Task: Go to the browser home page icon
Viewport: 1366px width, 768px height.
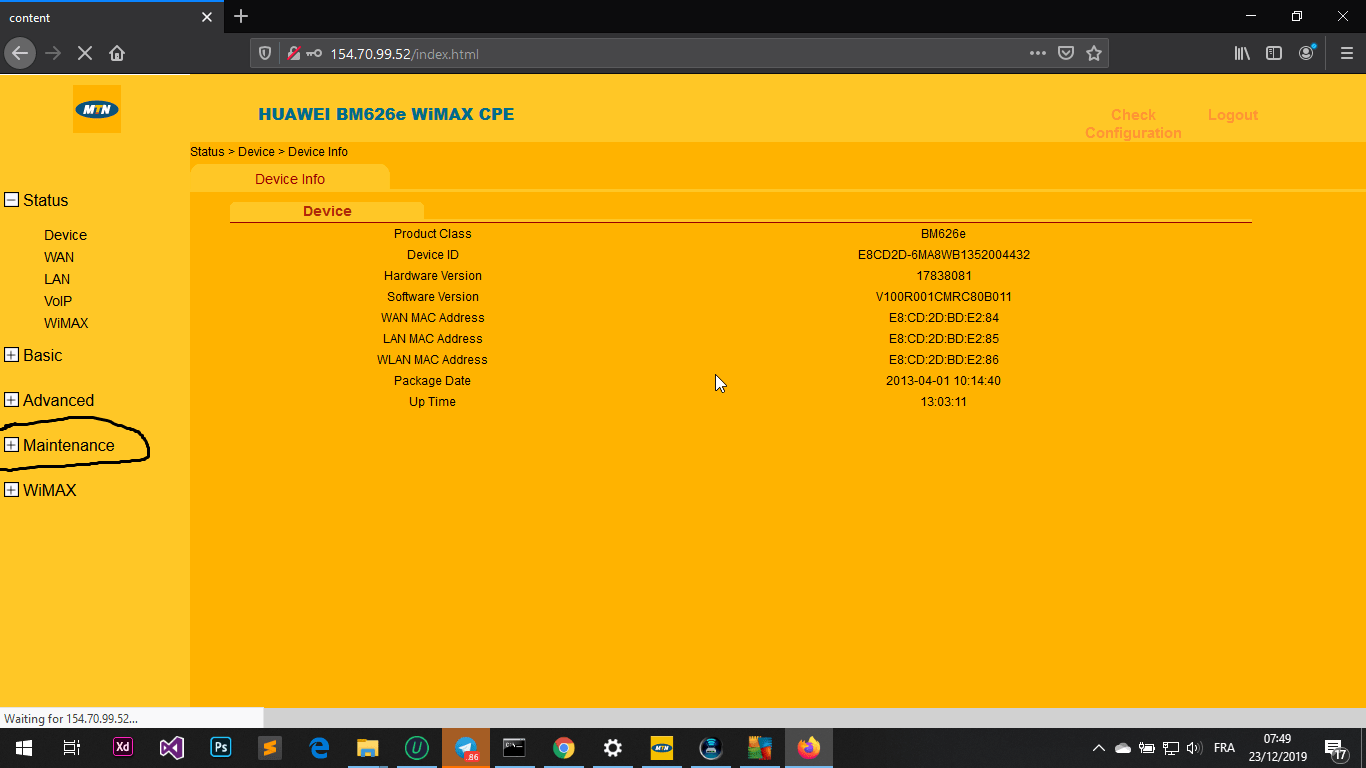Action: point(117,53)
